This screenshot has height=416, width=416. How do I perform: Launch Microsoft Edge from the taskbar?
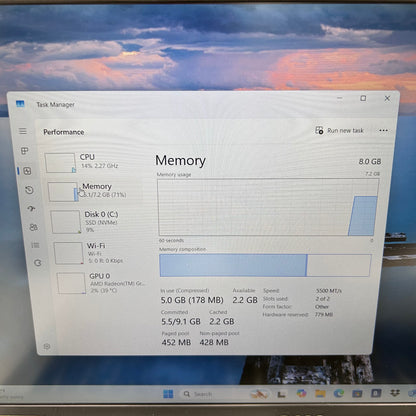(x=339, y=394)
